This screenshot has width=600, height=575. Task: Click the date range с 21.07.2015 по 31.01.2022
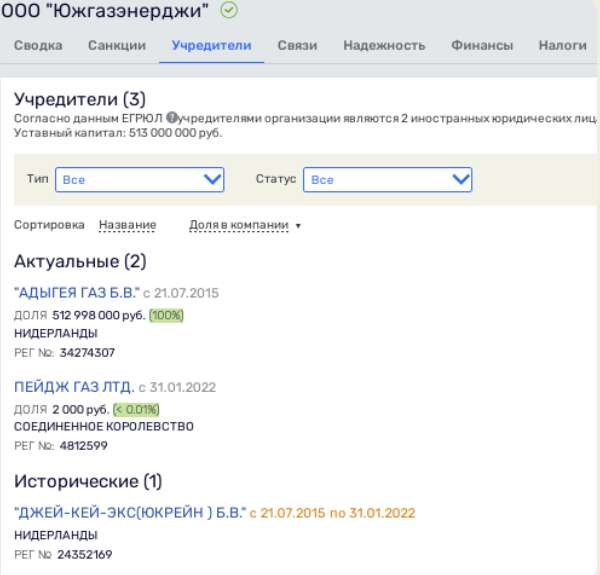pos(333,513)
